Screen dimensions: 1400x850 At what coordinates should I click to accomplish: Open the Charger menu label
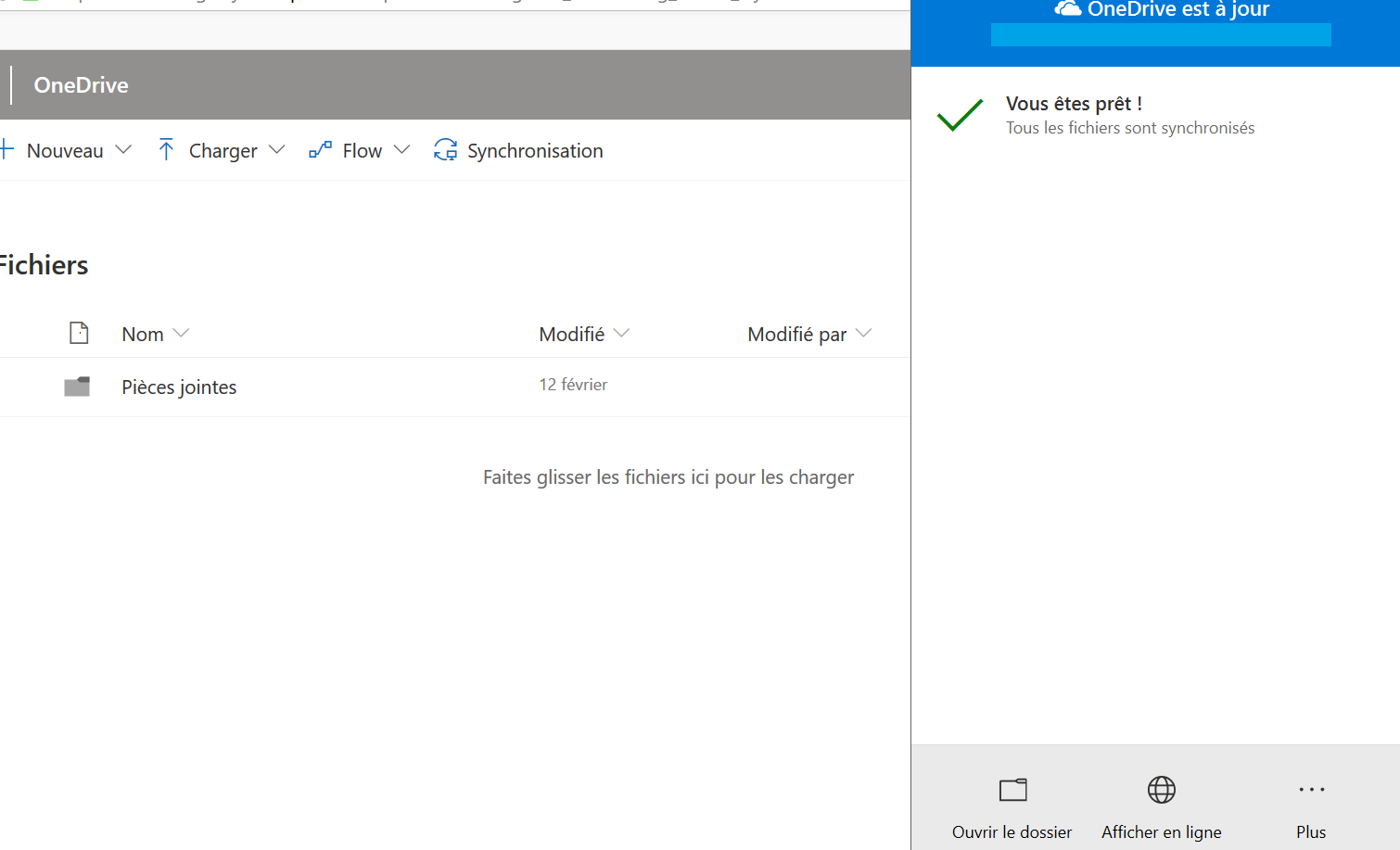coord(223,151)
